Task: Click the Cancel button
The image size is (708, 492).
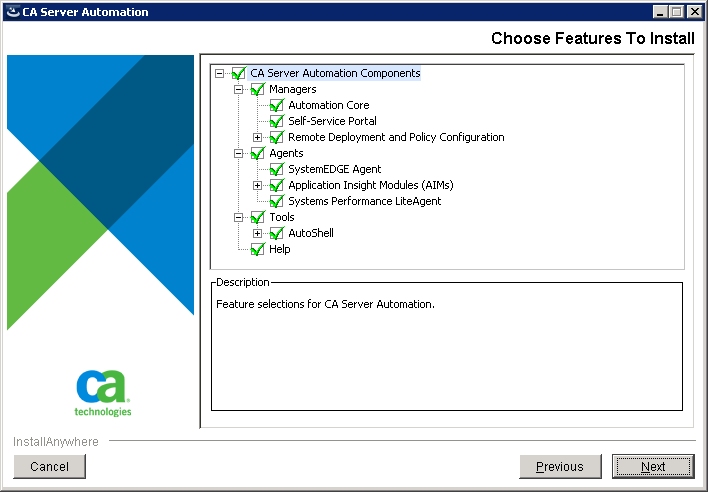Action: 50,466
